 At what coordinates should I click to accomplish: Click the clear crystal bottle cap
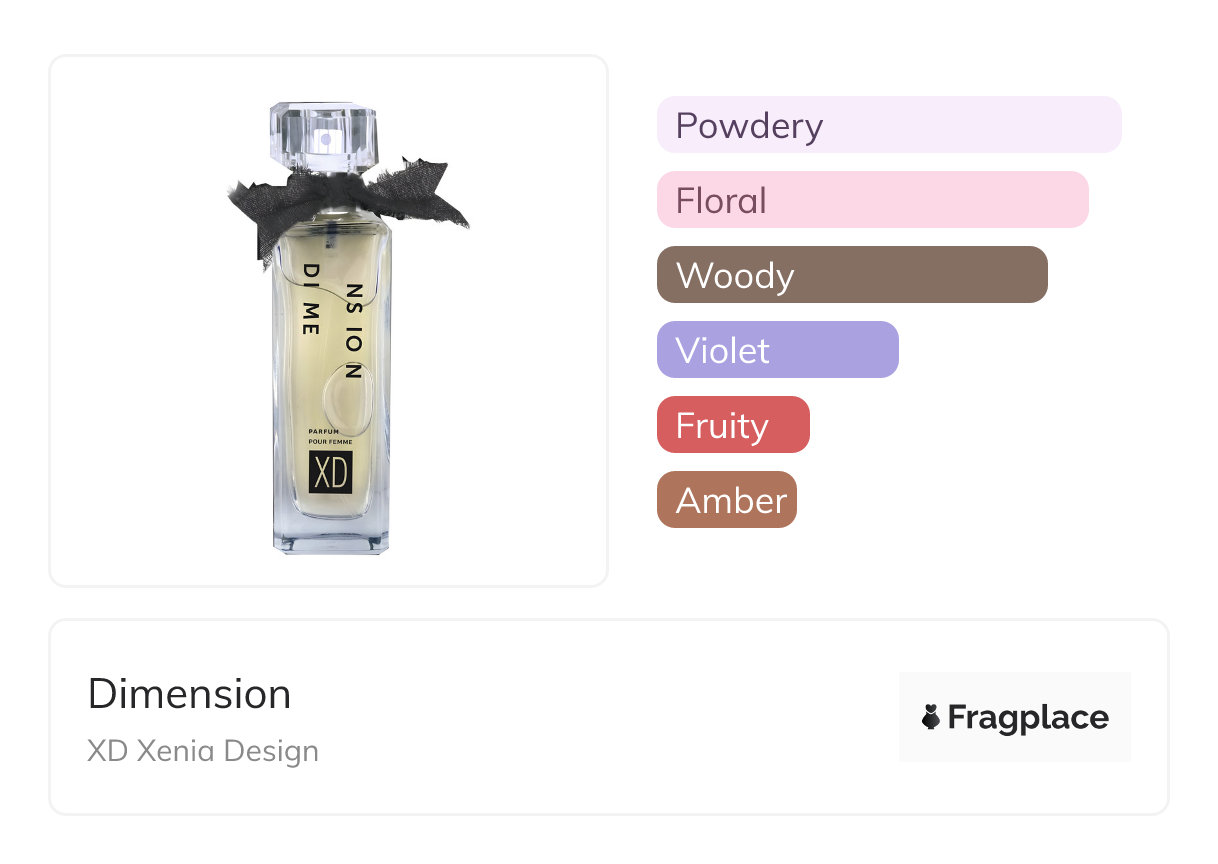[x=323, y=130]
